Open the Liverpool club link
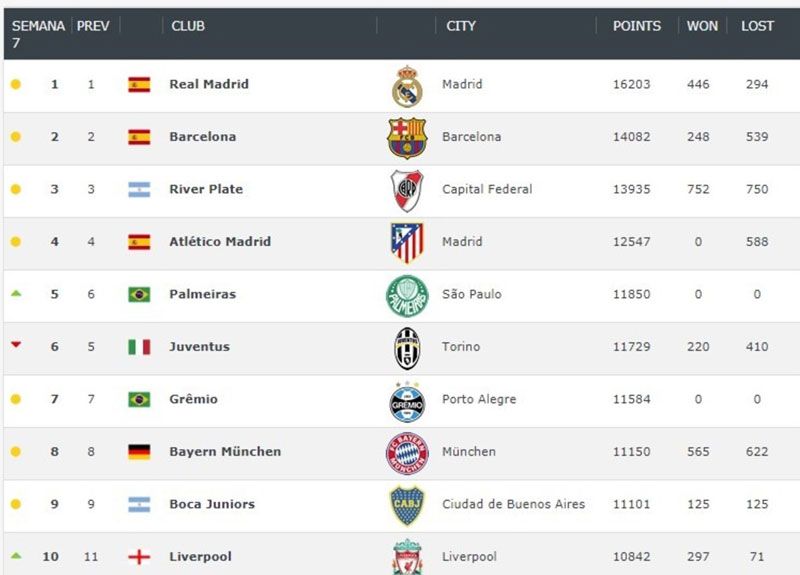This screenshot has width=800, height=575. point(200,557)
